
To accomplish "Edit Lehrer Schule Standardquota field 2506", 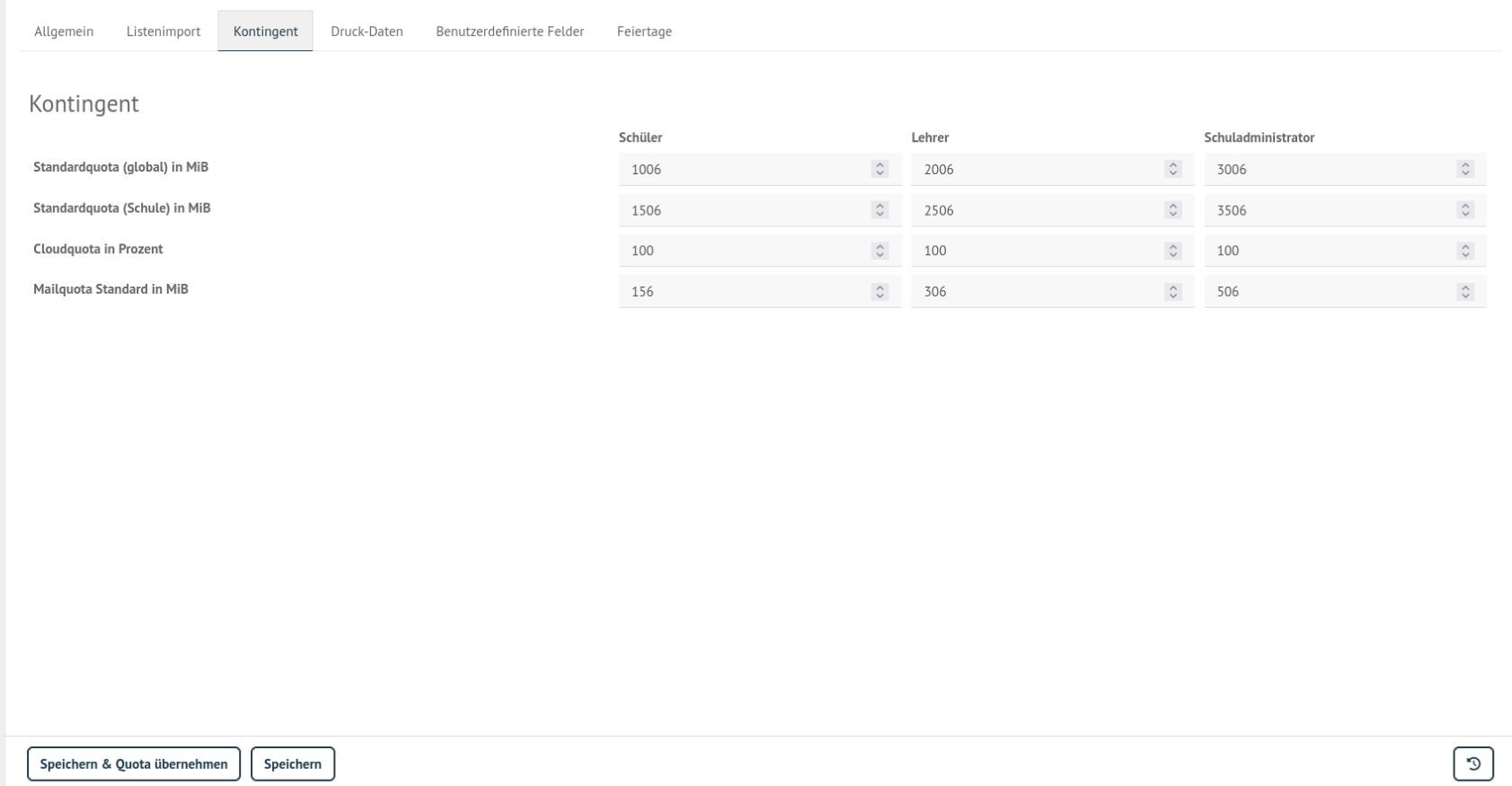I will click(1052, 210).
